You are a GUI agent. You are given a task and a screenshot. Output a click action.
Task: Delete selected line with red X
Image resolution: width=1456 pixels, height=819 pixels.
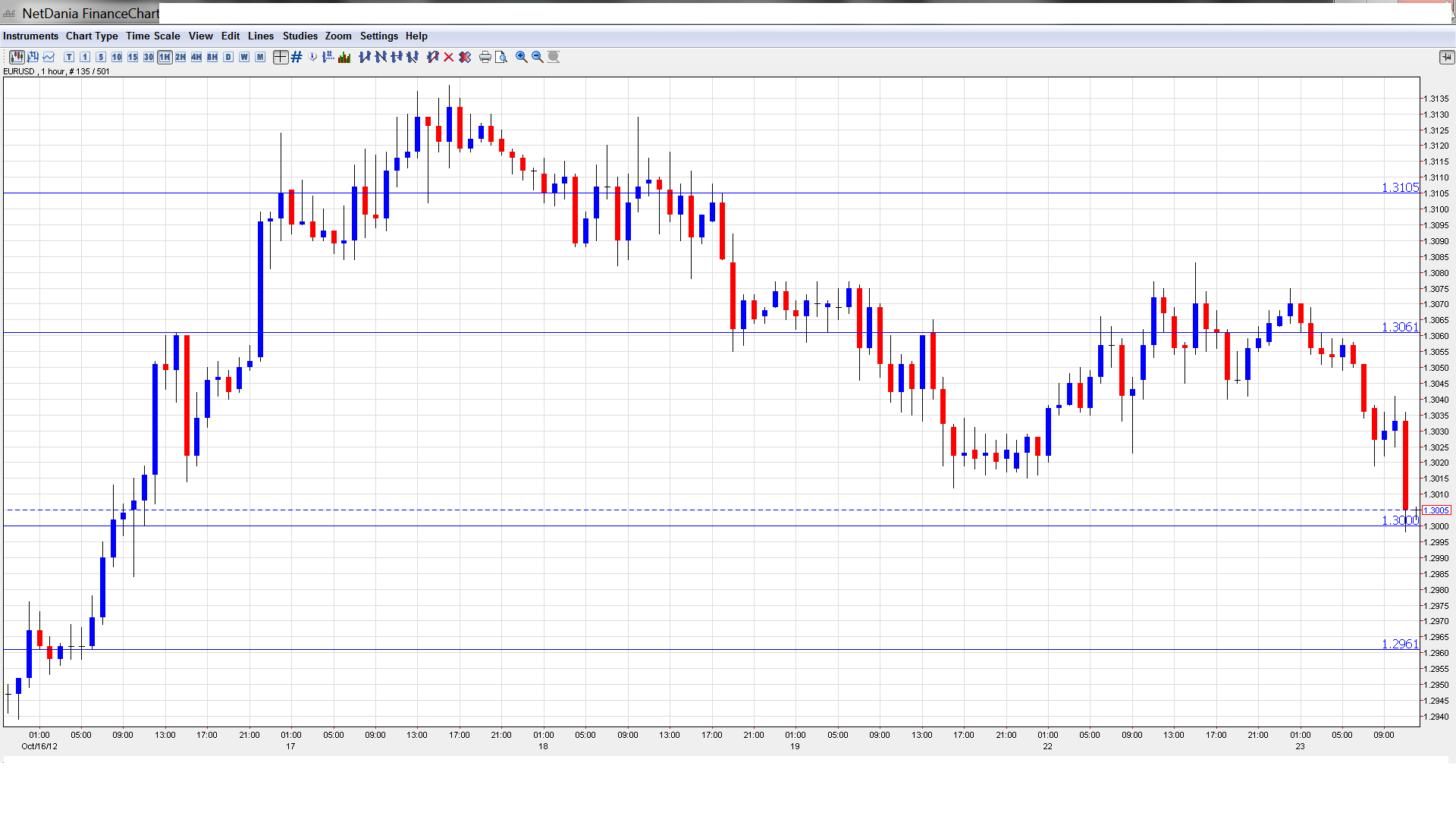click(x=449, y=57)
